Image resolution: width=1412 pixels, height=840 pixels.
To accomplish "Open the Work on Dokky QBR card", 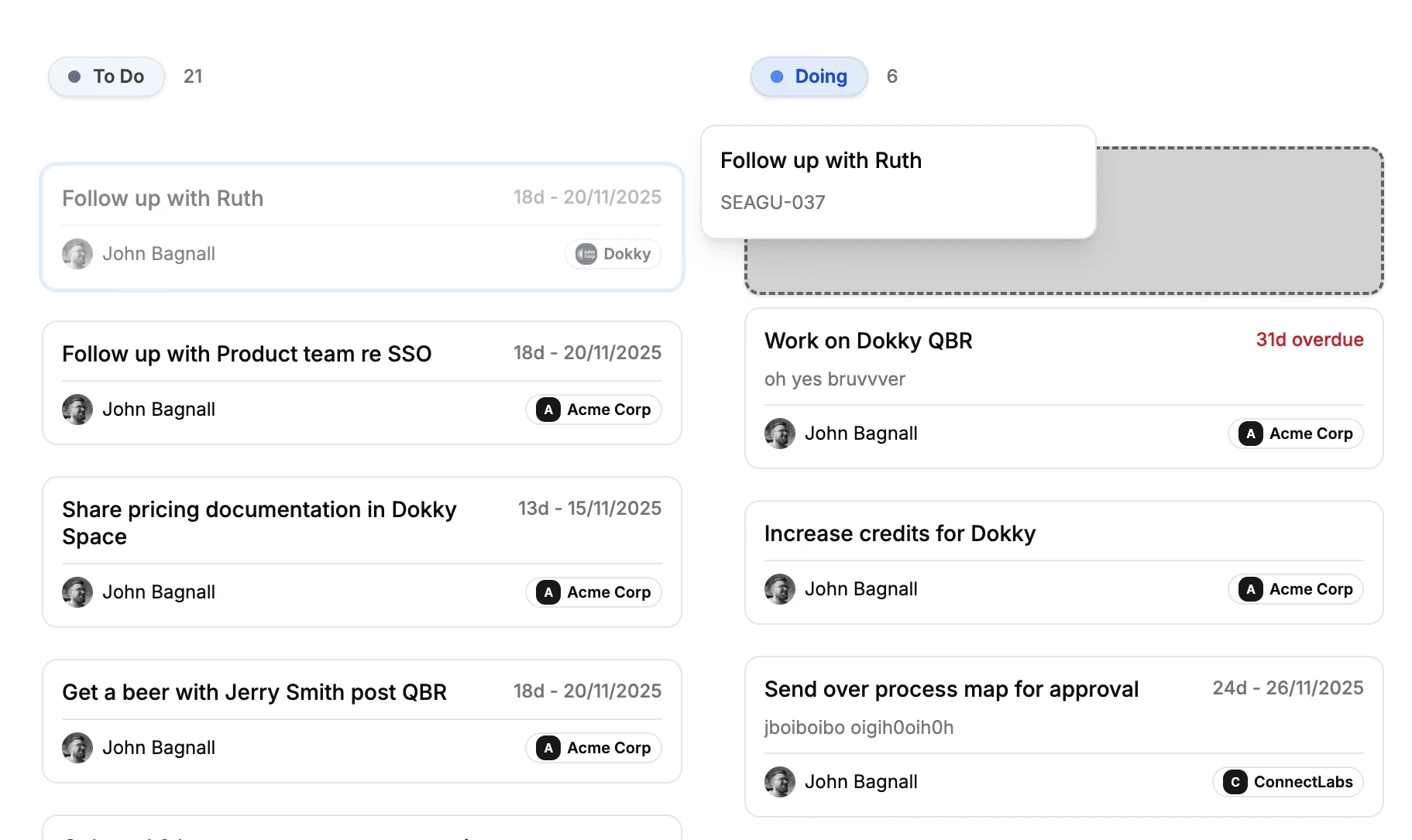I will (x=868, y=341).
